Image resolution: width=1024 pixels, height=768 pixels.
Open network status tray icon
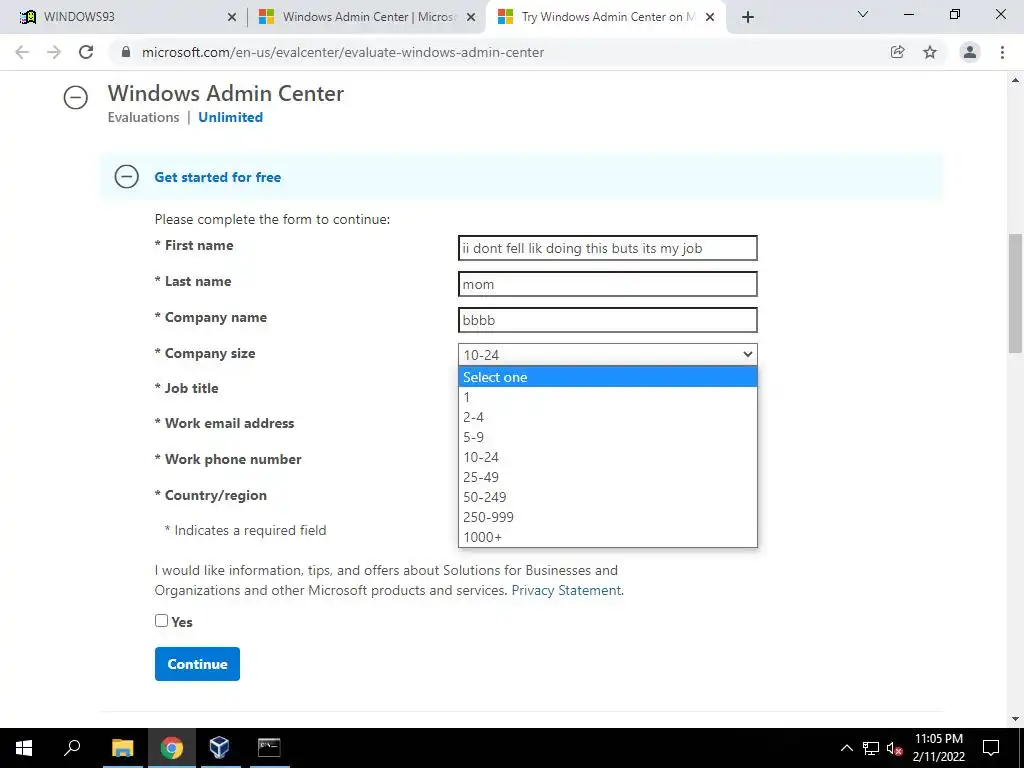(x=871, y=748)
